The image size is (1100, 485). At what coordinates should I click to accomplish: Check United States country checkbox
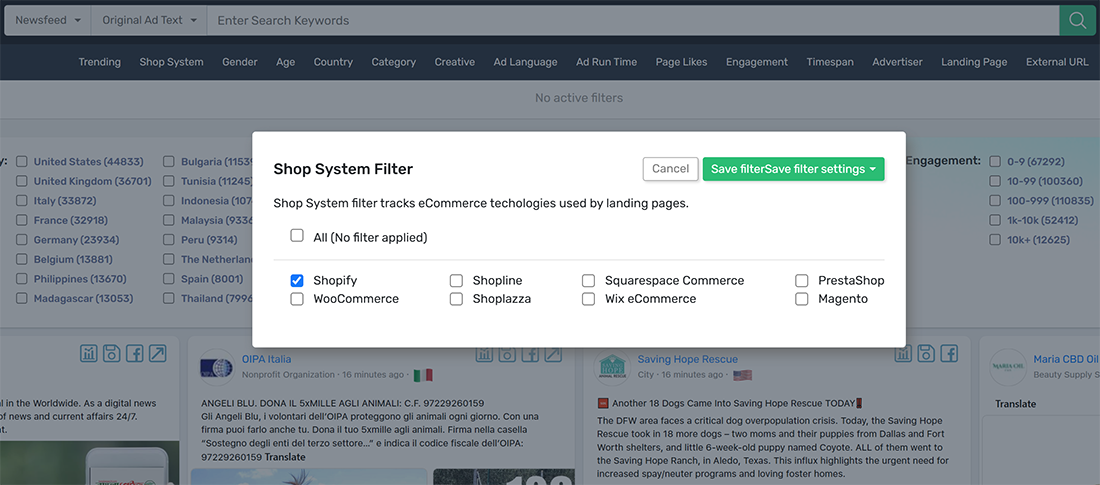pyautogui.click(x=22, y=161)
